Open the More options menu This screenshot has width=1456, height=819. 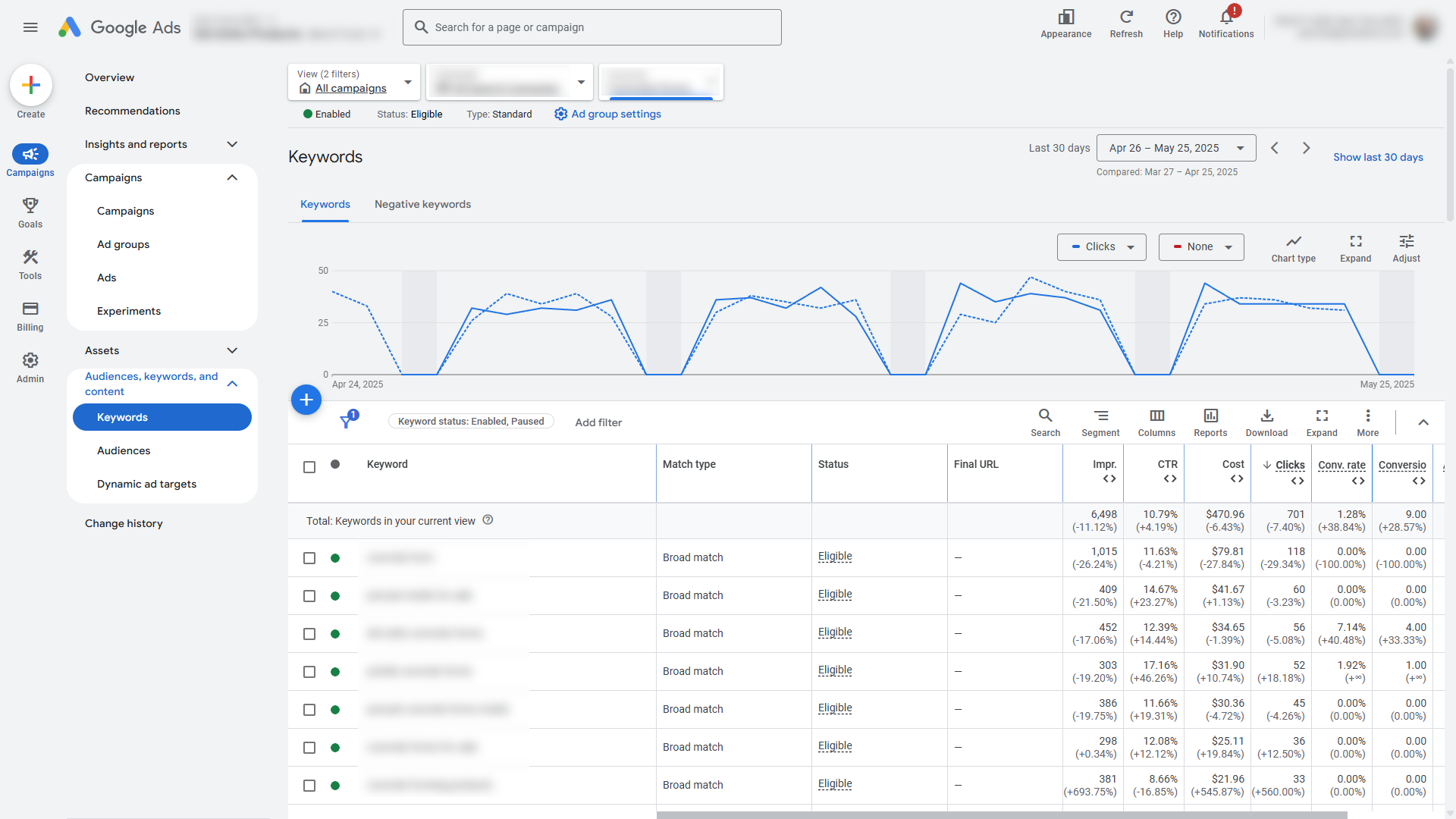(x=1368, y=422)
